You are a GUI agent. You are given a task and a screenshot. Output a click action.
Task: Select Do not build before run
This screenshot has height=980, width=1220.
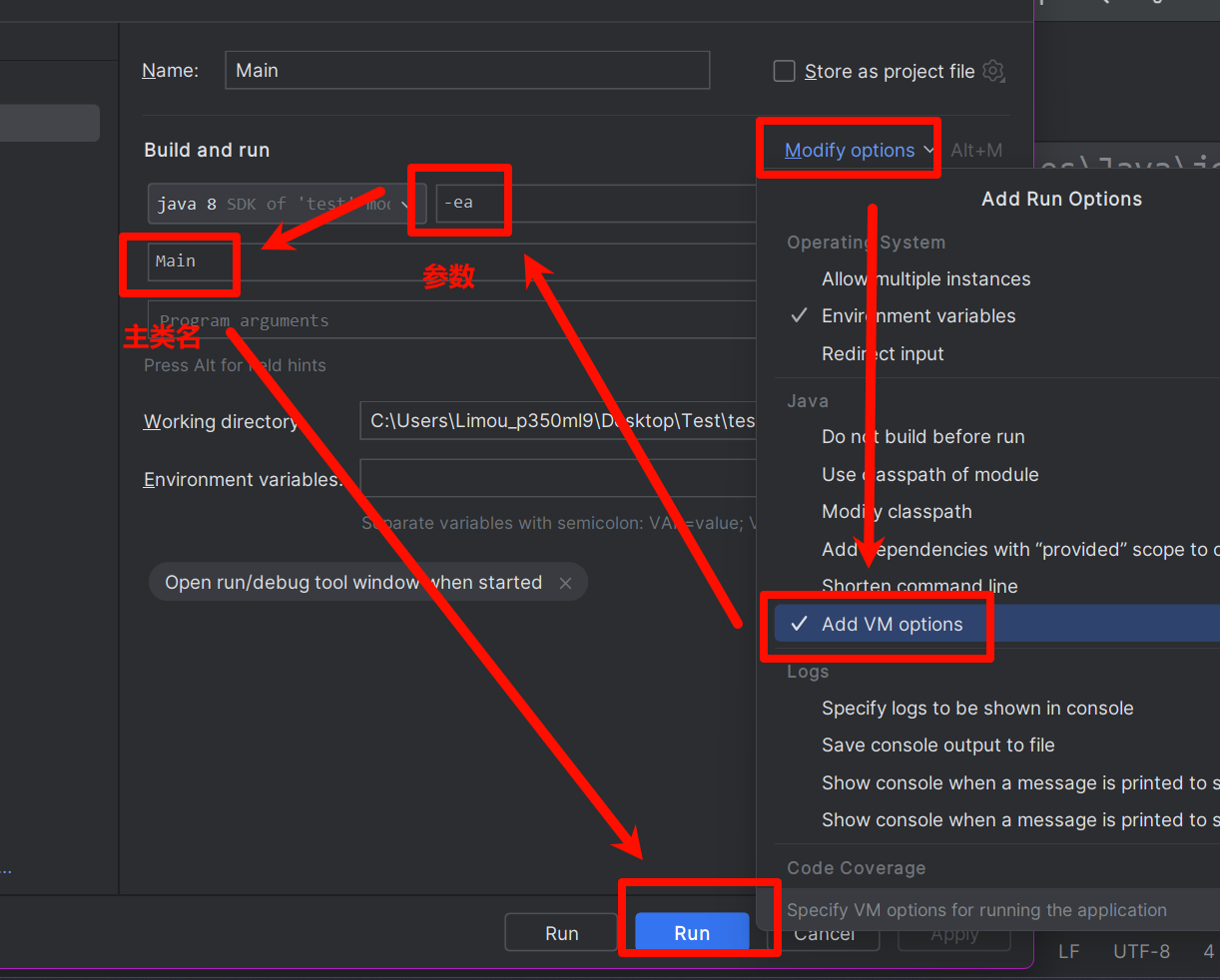coord(922,437)
